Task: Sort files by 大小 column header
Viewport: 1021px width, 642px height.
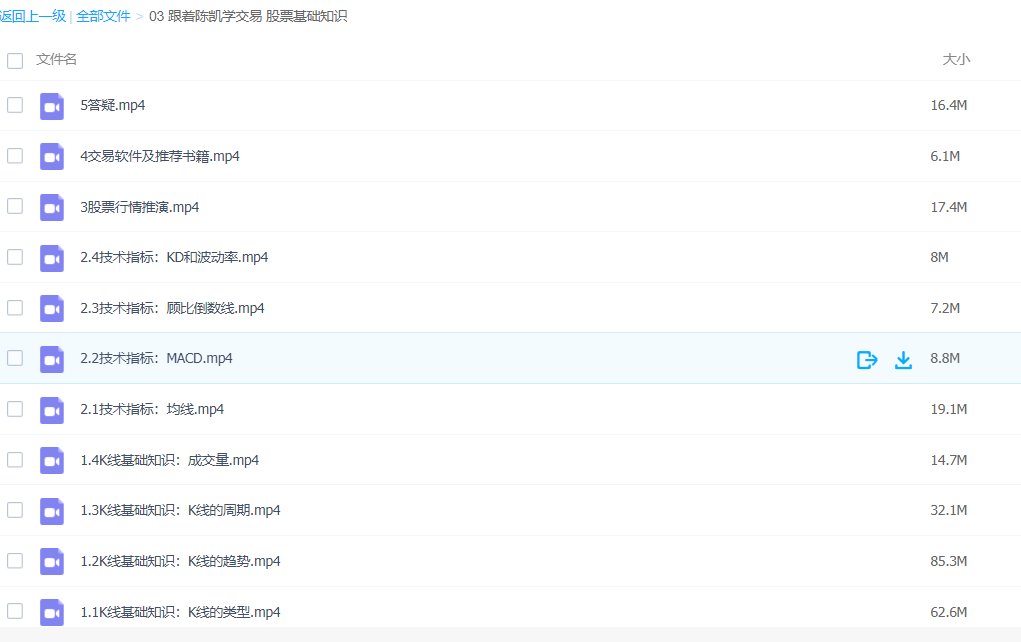Action: tap(955, 59)
